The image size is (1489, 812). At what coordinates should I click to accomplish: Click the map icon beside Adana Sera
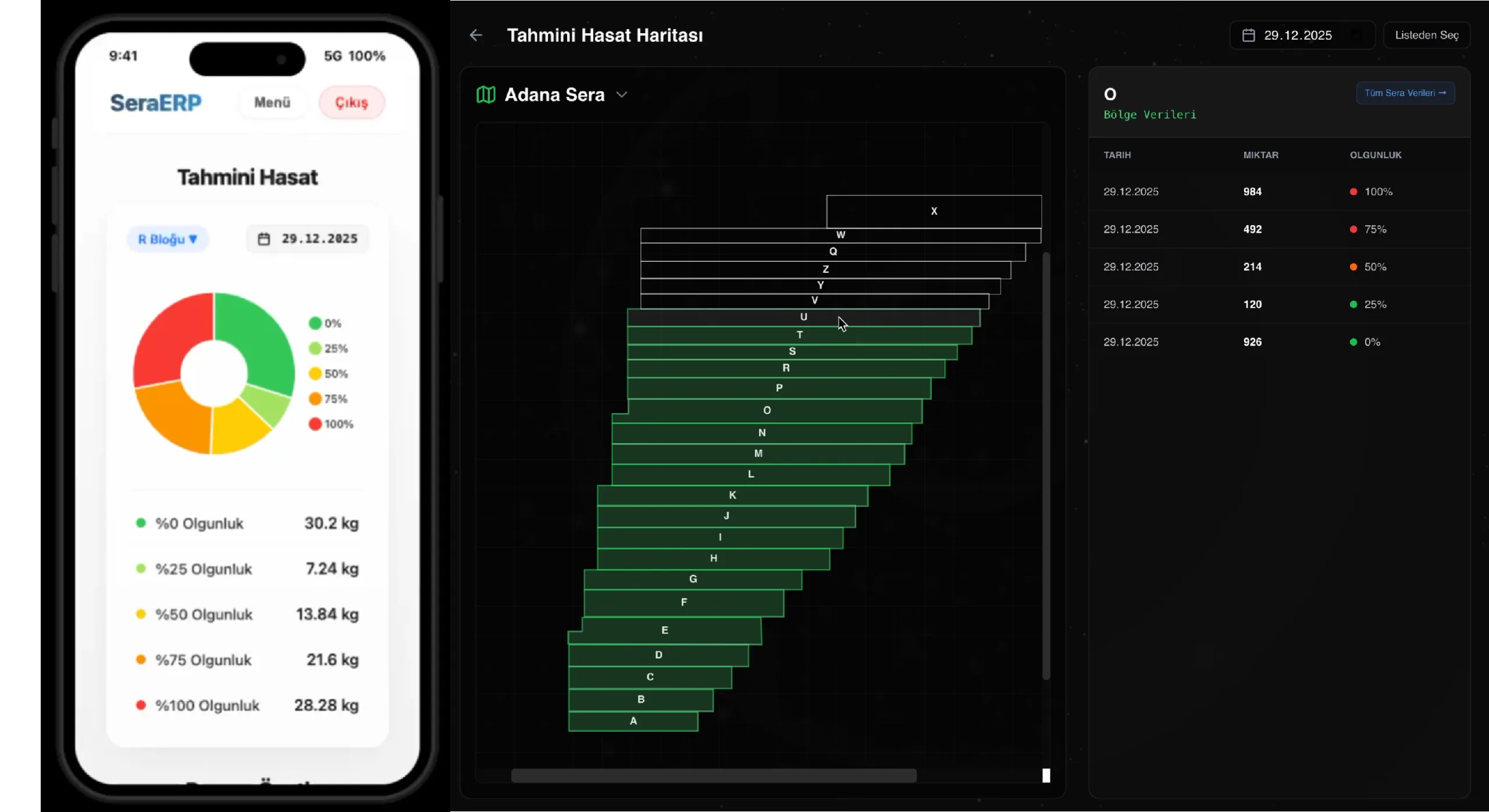(486, 94)
